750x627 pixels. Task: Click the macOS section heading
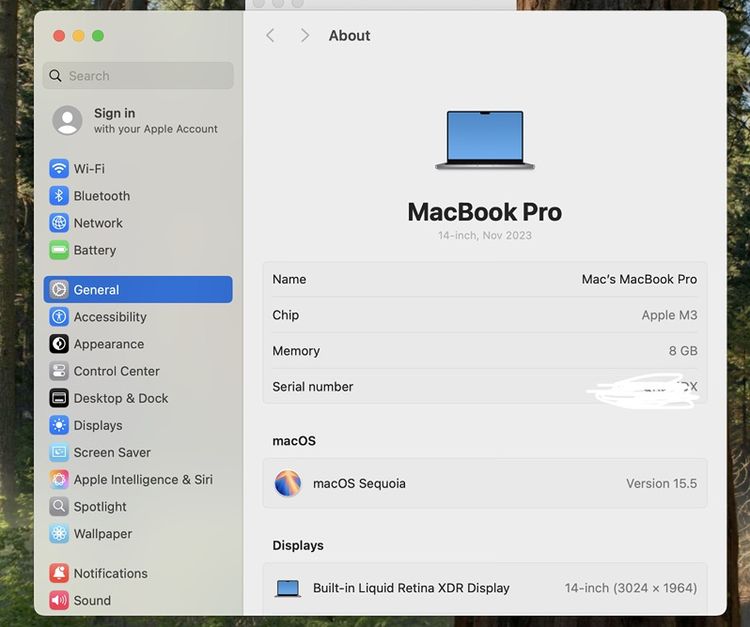[294, 441]
